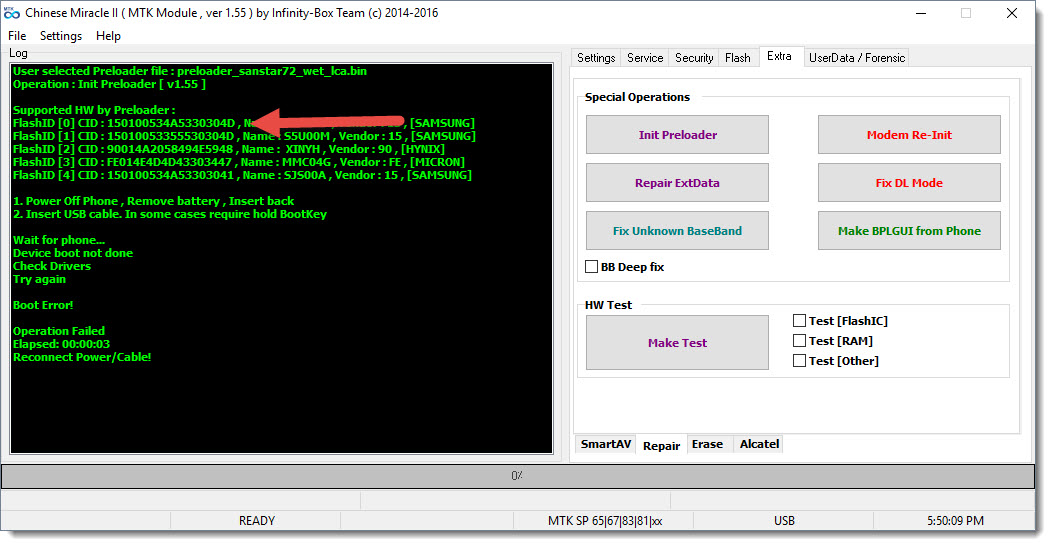Click the Modem Re-Init button
The width and height of the screenshot is (1051, 546).
(909, 135)
